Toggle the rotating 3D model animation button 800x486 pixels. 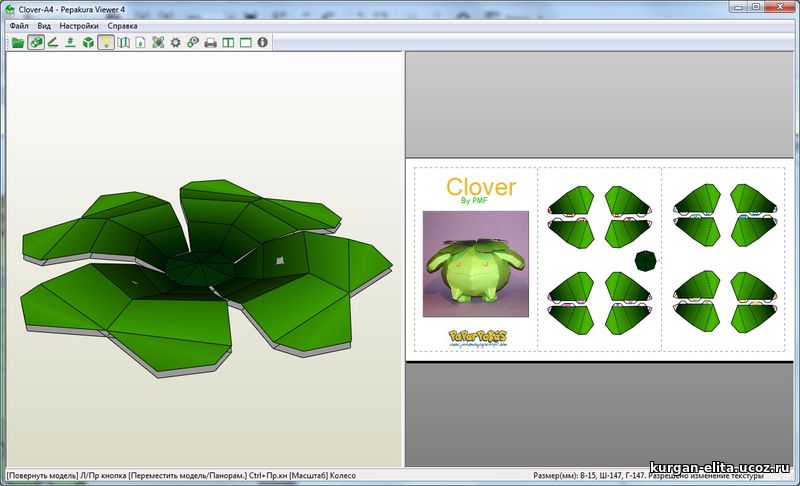pyautogui.click(x=36, y=42)
